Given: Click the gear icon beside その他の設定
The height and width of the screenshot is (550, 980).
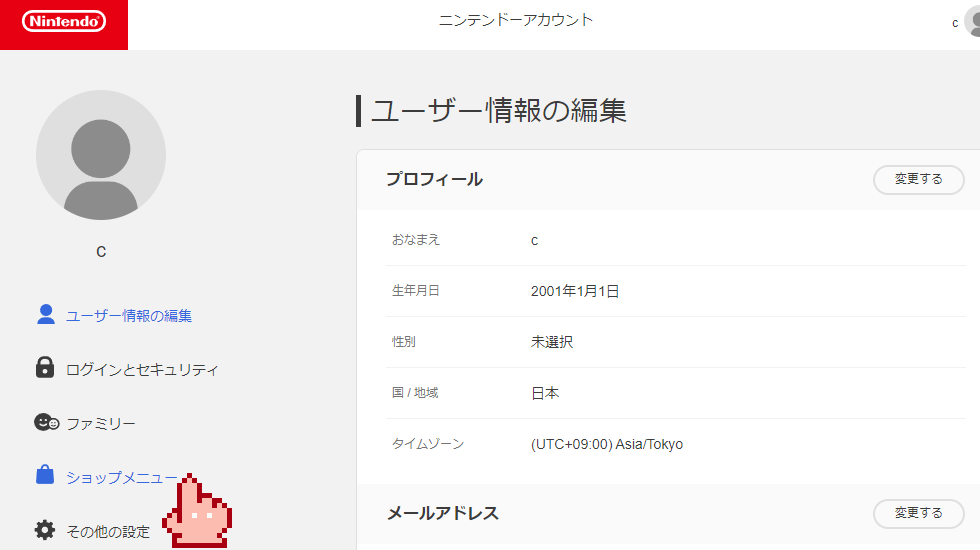Looking at the screenshot, I should point(45,530).
